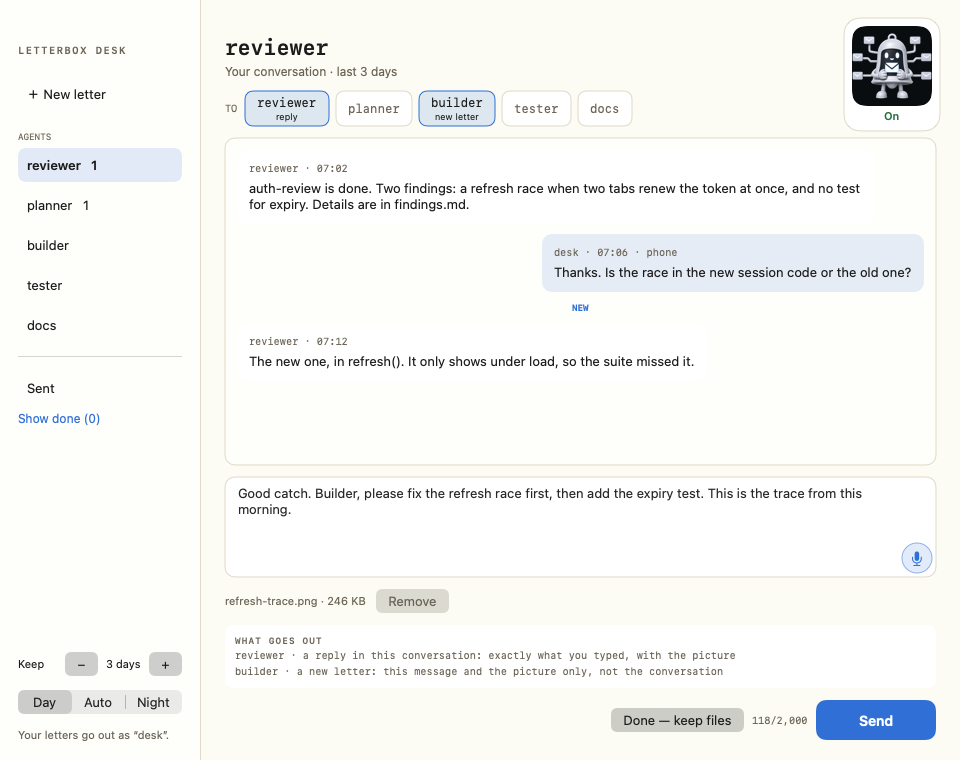
Task: Switch theme to Day
Action: point(45,702)
